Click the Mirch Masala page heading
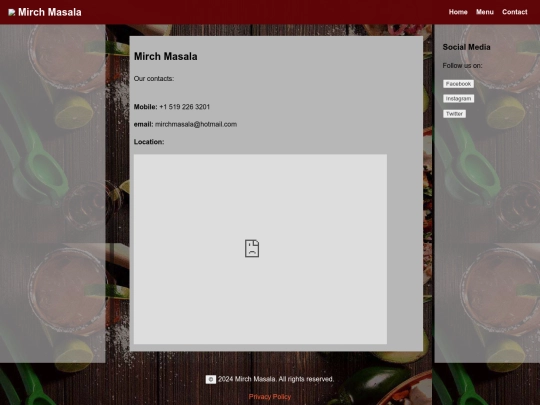Screen dimensions: 540x405 click(166, 56)
